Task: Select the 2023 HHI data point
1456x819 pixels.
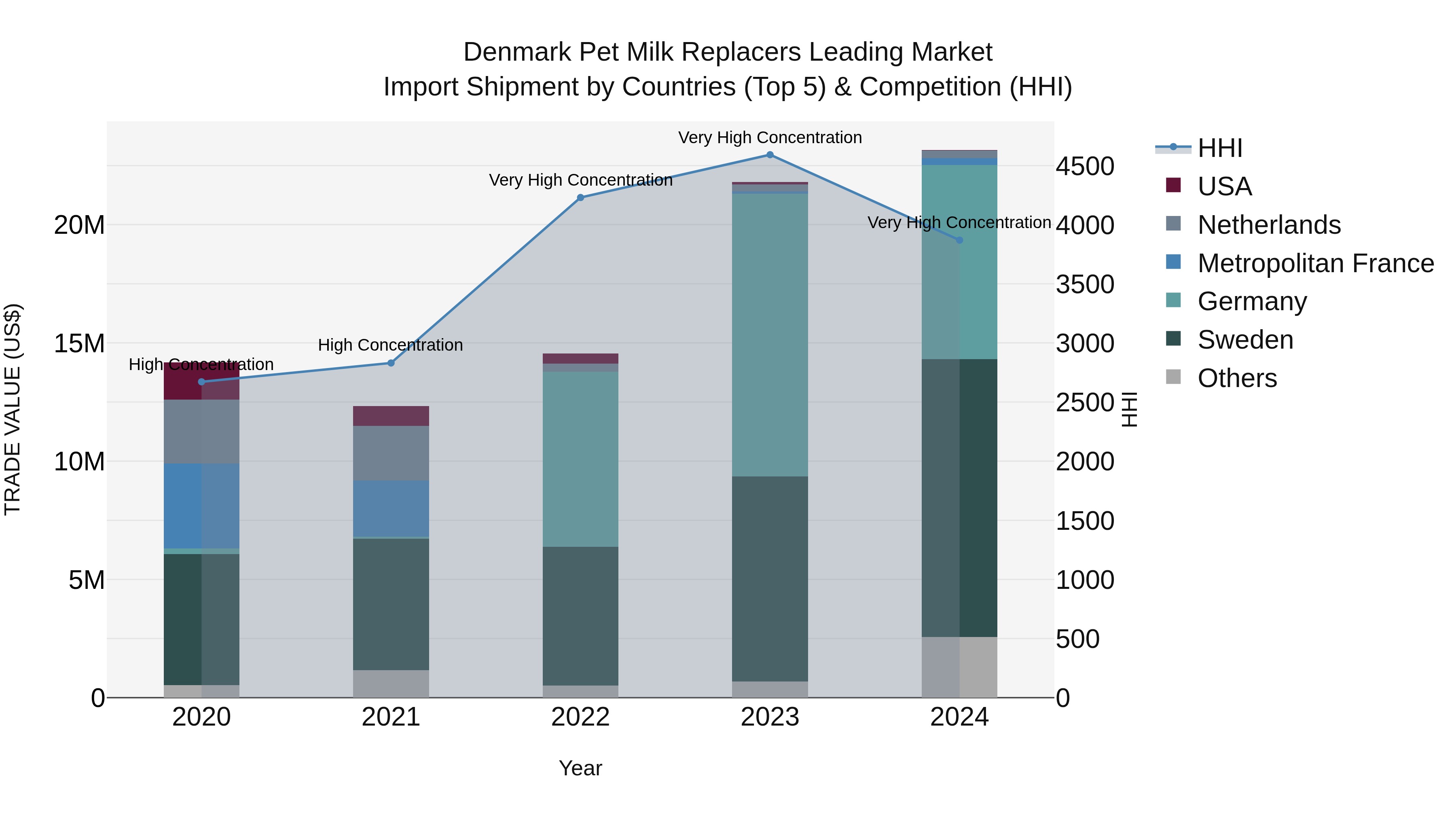Action: tap(770, 155)
